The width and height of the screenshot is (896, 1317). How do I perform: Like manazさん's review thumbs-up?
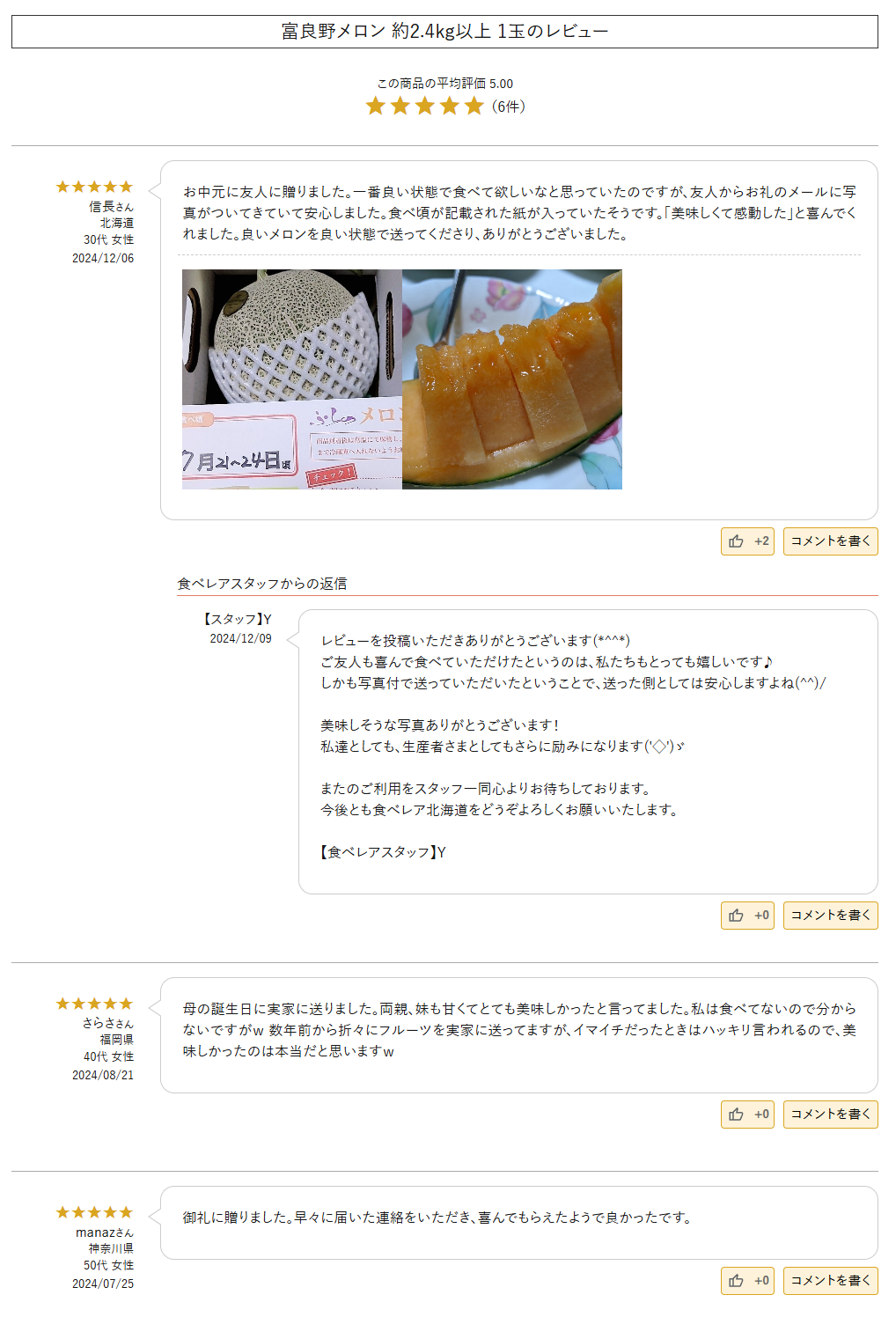point(747,1281)
